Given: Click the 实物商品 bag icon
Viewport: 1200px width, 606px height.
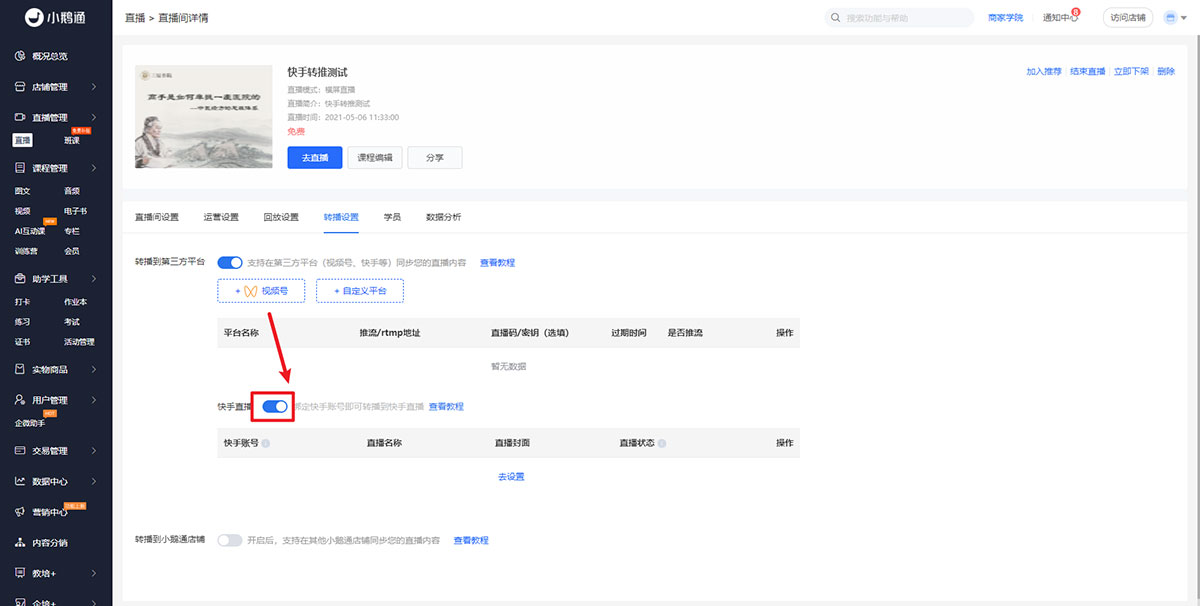Looking at the screenshot, I should pyautogui.click(x=20, y=369).
